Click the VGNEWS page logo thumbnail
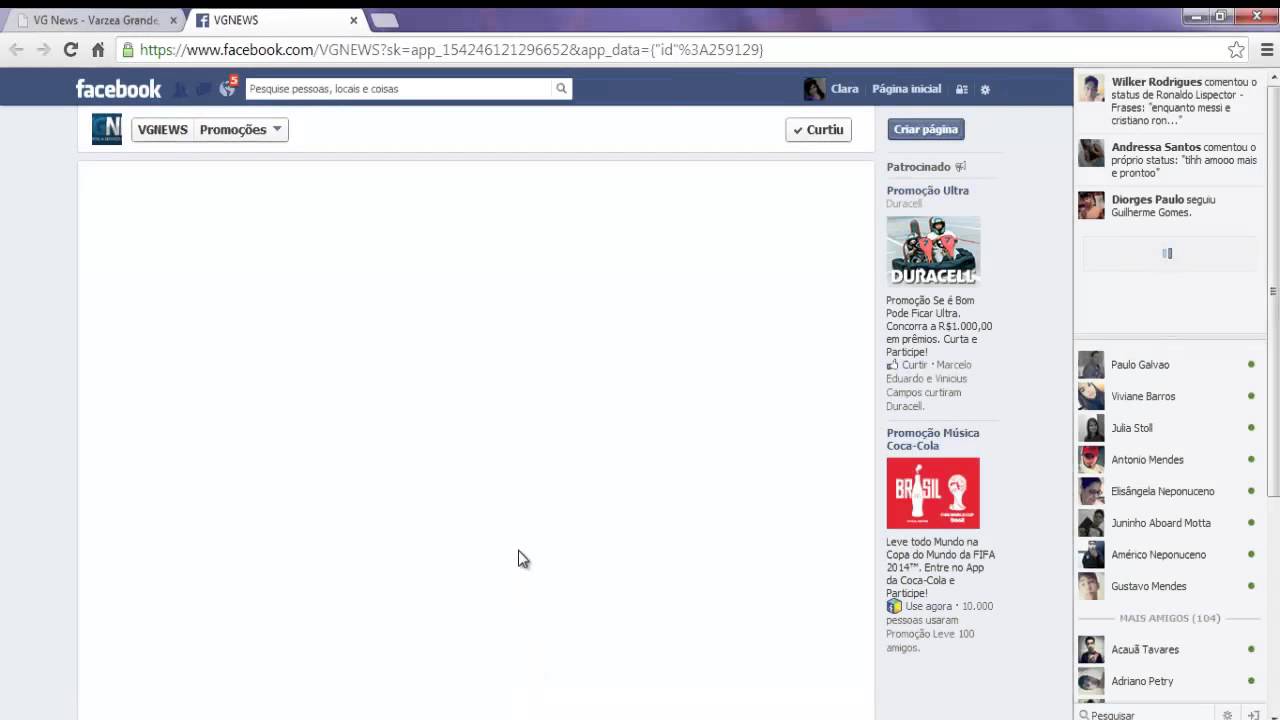1280x720 pixels. pos(107,129)
